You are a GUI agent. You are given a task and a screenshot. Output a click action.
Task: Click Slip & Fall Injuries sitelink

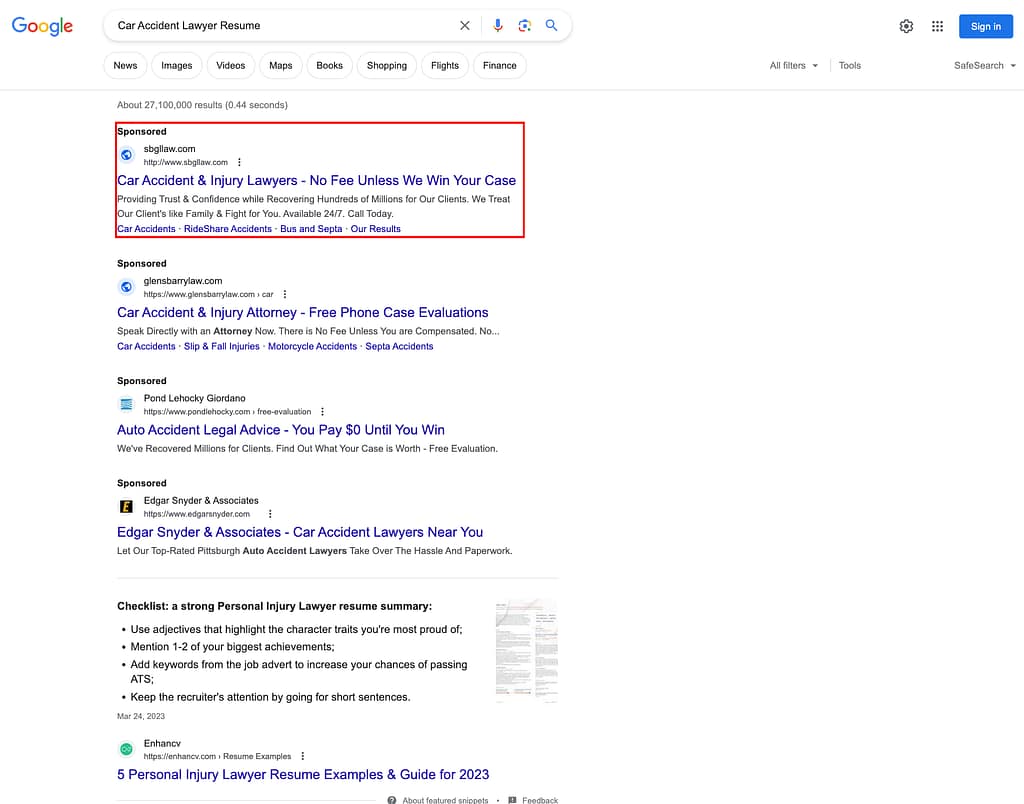pos(221,346)
